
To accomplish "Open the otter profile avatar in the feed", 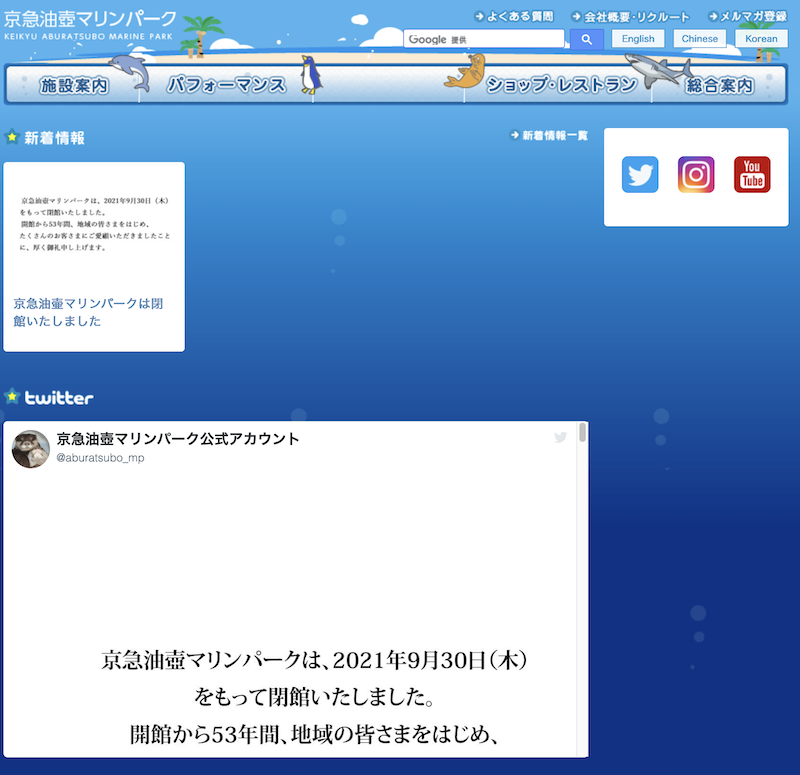I will 31,449.
